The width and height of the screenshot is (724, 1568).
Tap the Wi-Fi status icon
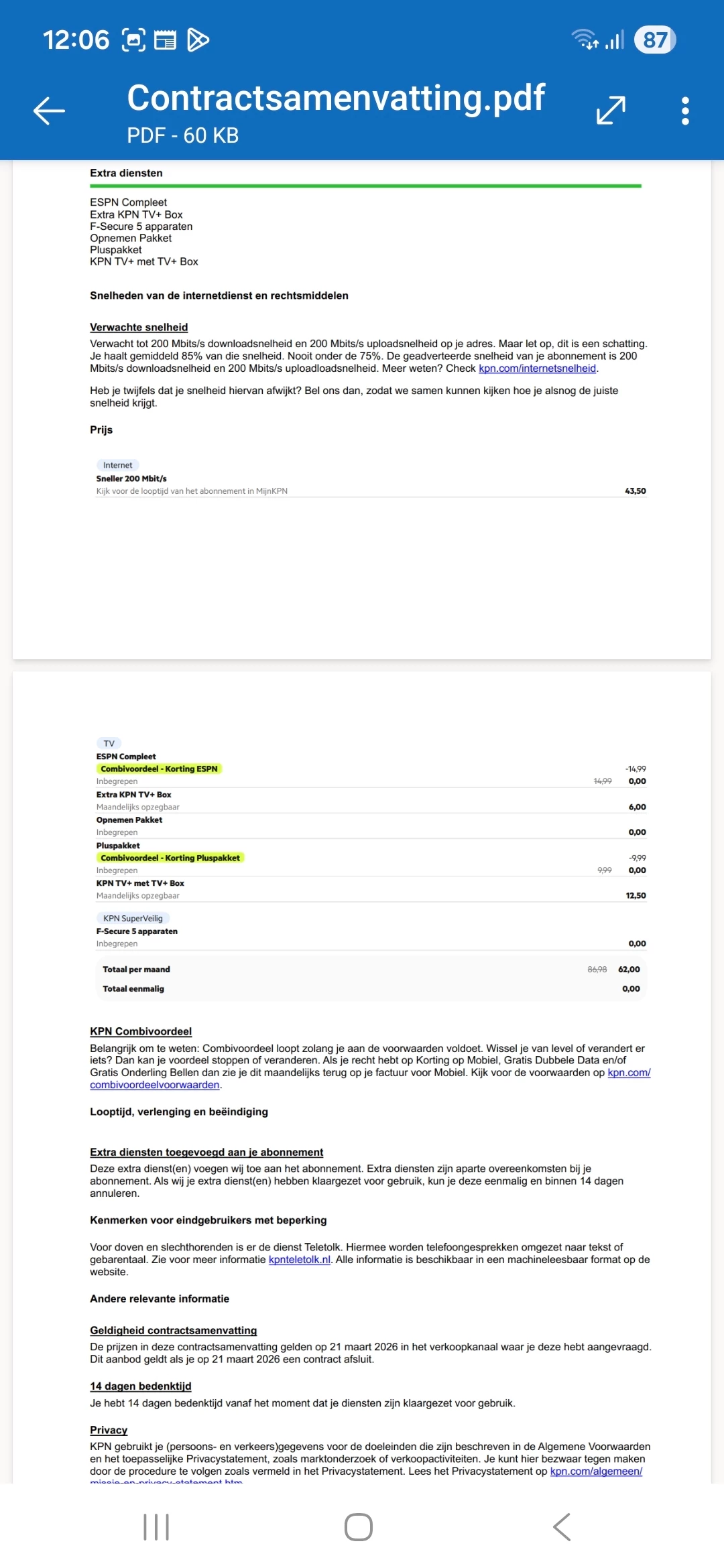pyautogui.click(x=584, y=40)
